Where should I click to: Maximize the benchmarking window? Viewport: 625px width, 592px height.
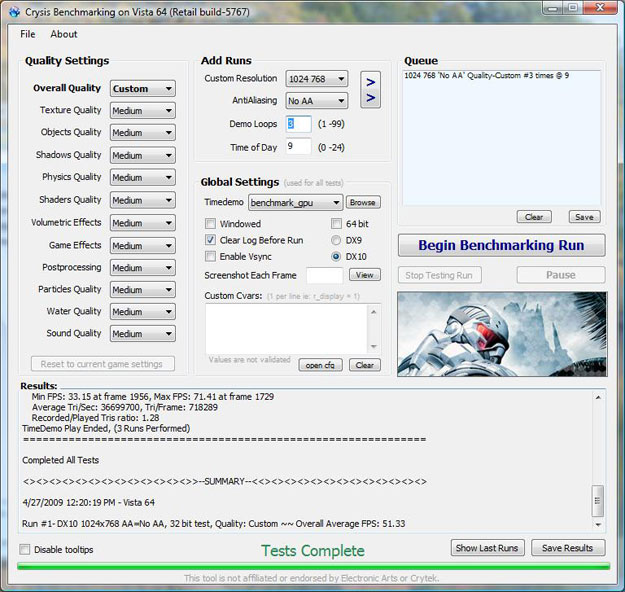click(573, 8)
